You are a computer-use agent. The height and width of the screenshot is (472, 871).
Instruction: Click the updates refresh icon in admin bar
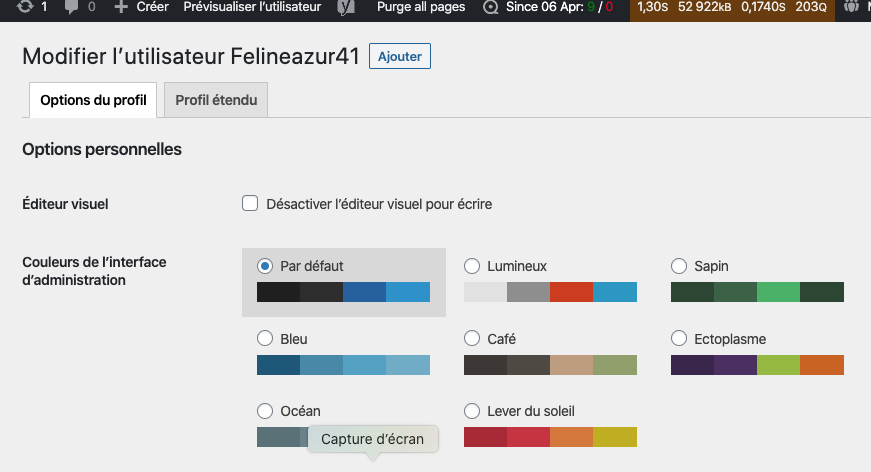pos(22,7)
